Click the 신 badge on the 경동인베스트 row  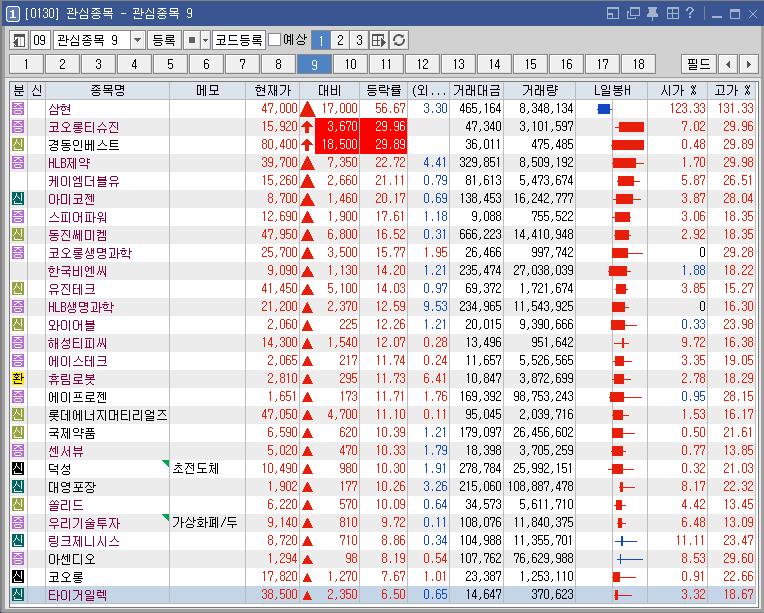(x=18, y=144)
